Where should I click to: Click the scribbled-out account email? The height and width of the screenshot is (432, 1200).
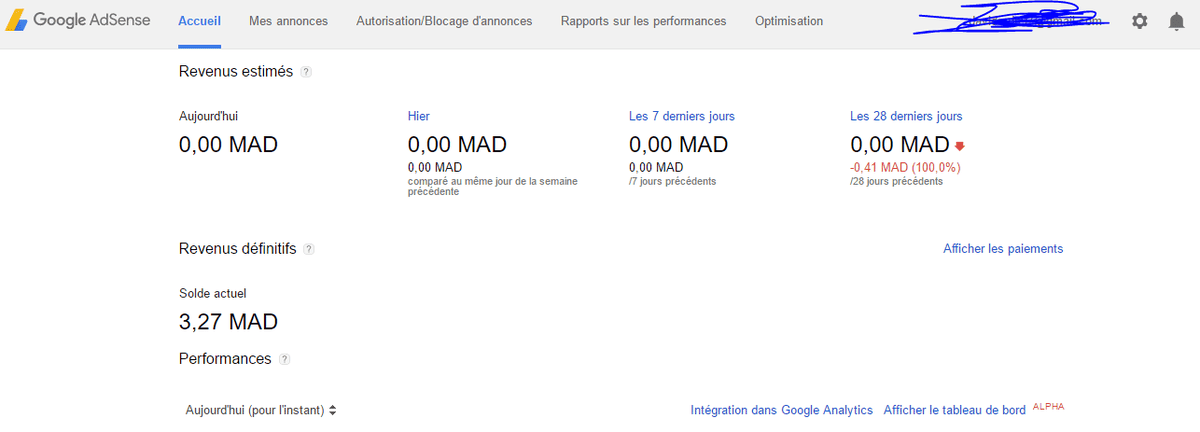click(x=1010, y=21)
